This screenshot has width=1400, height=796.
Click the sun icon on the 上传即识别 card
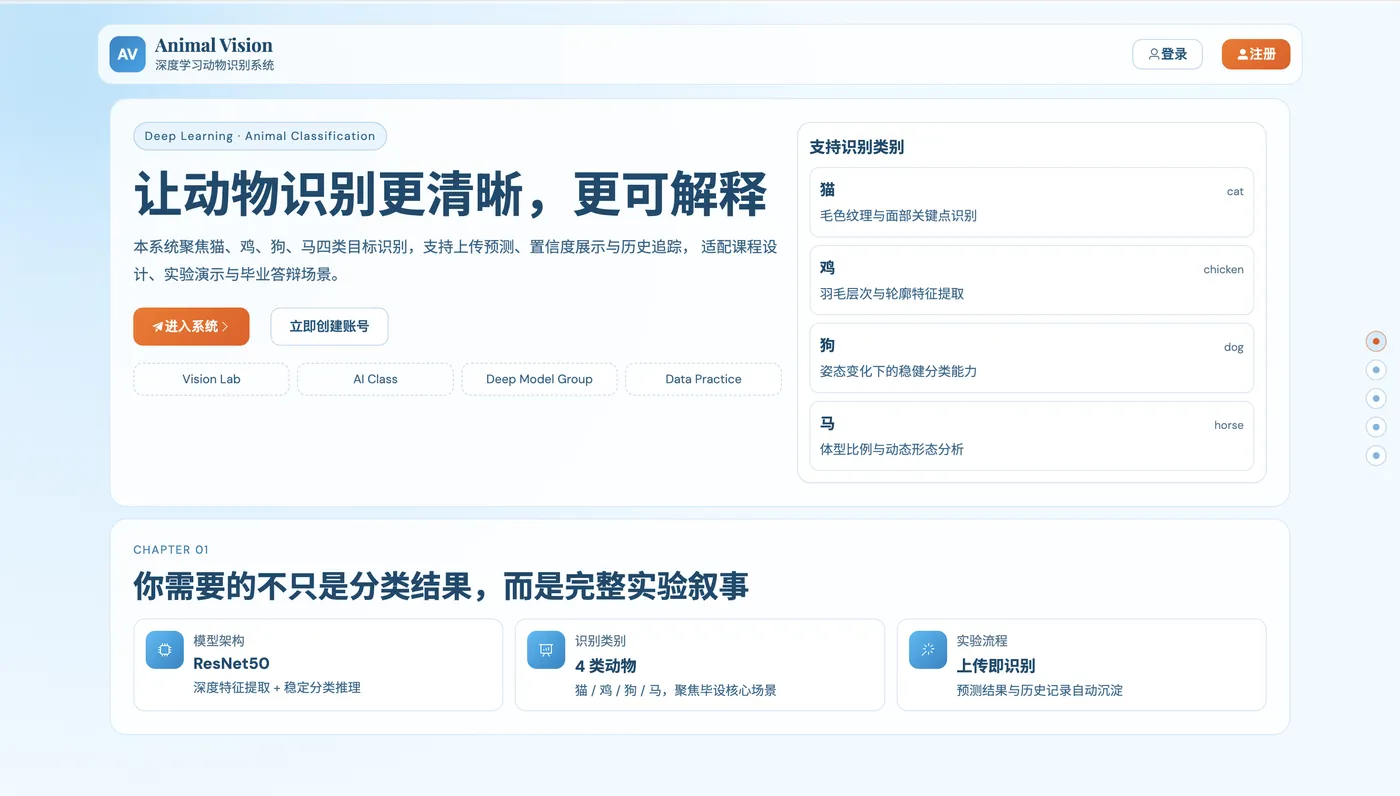(x=927, y=649)
